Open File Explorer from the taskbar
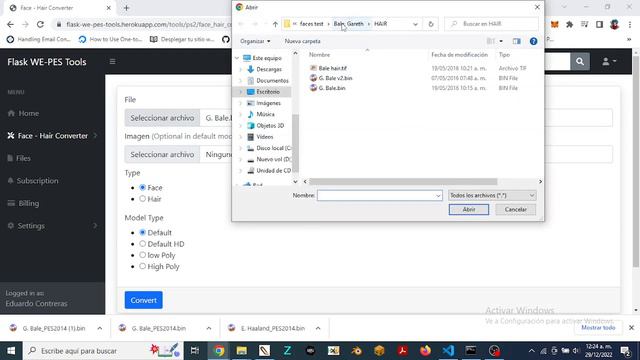 (x=242, y=351)
